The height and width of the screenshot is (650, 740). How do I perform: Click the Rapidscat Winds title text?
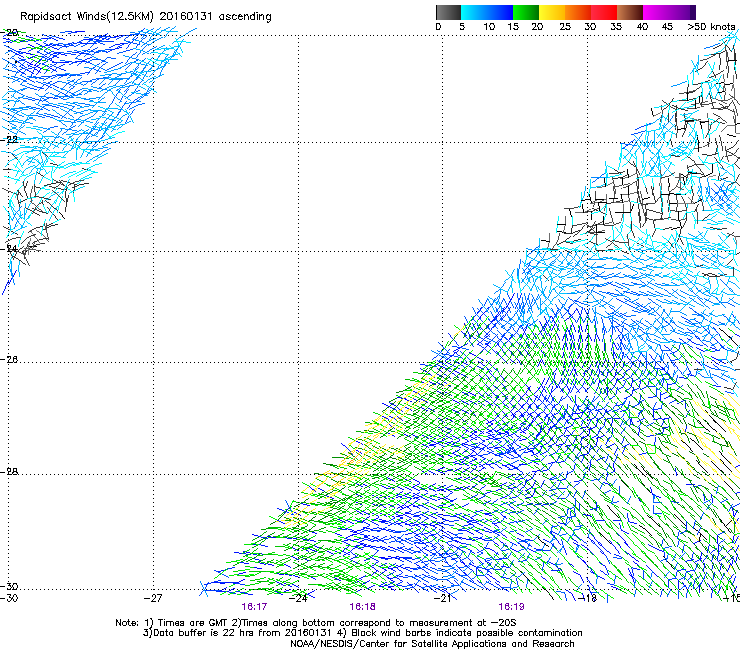pos(146,17)
